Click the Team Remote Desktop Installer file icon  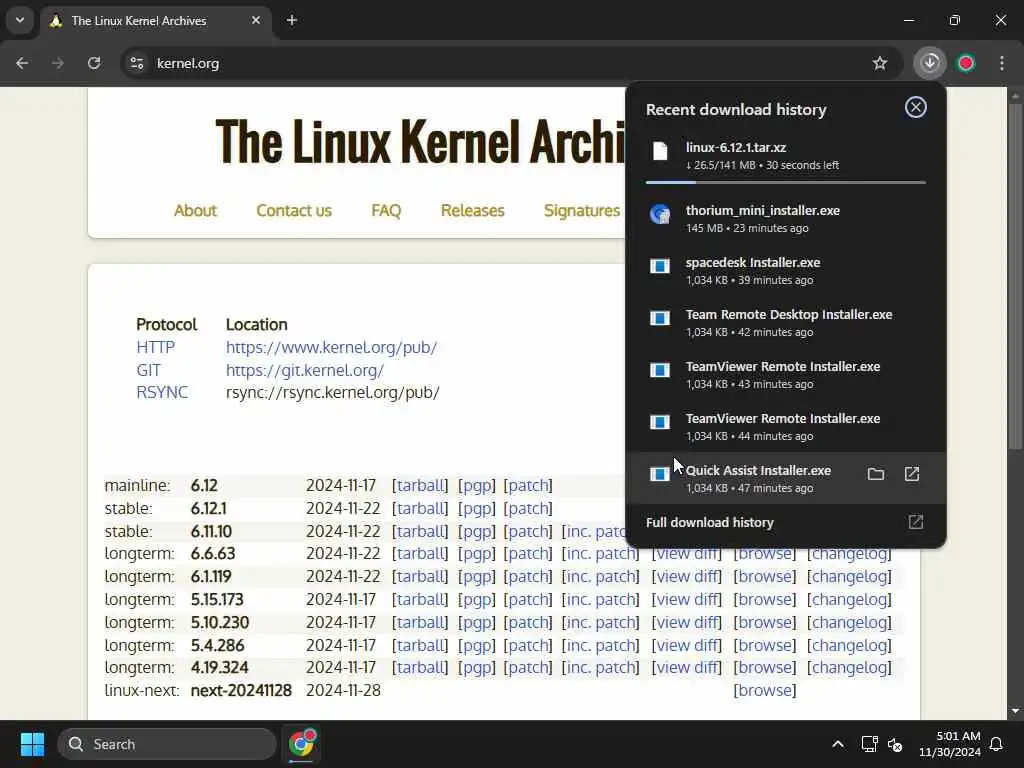click(660, 318)
